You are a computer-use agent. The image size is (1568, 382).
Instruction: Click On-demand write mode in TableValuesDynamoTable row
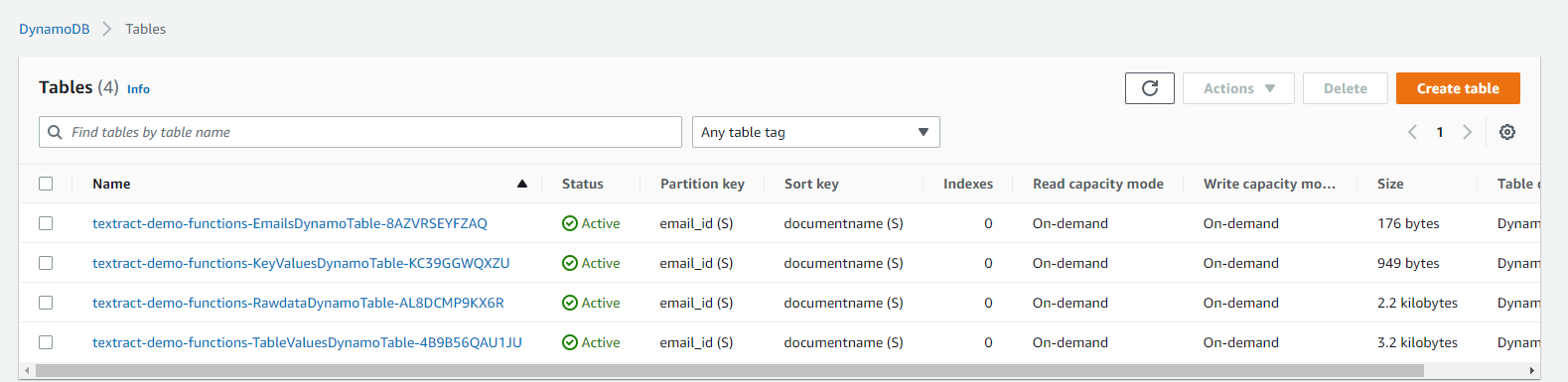1240,342
